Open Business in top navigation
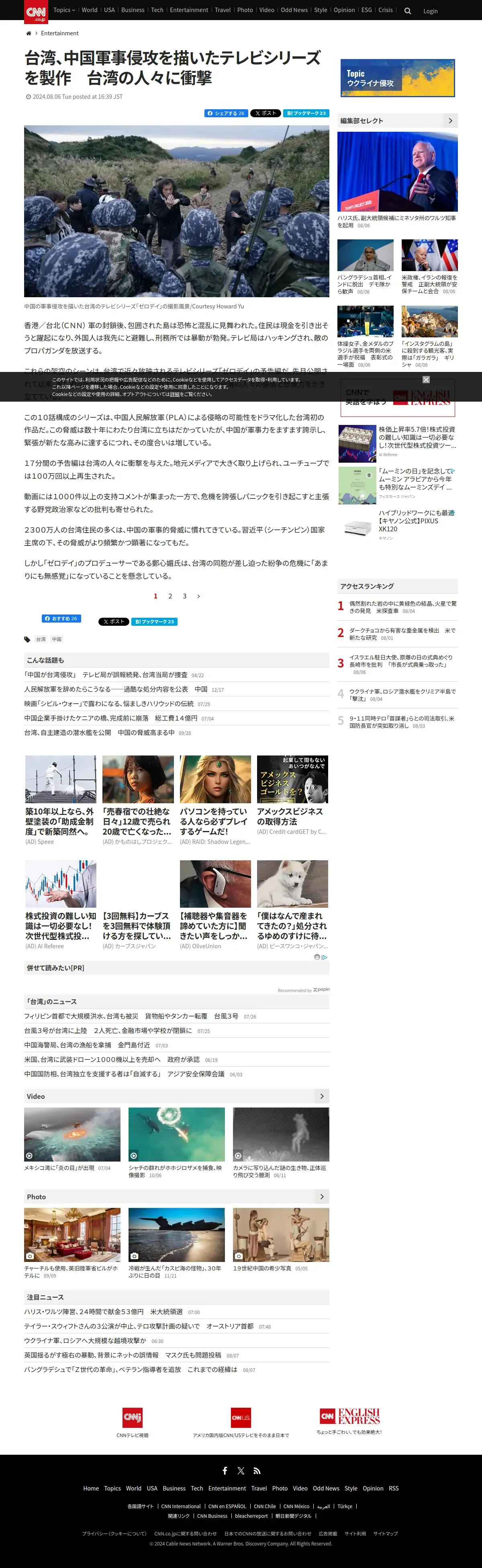The height and width of the screenshot is (1568, 482). pyautogui.click(x=133, y=10)
